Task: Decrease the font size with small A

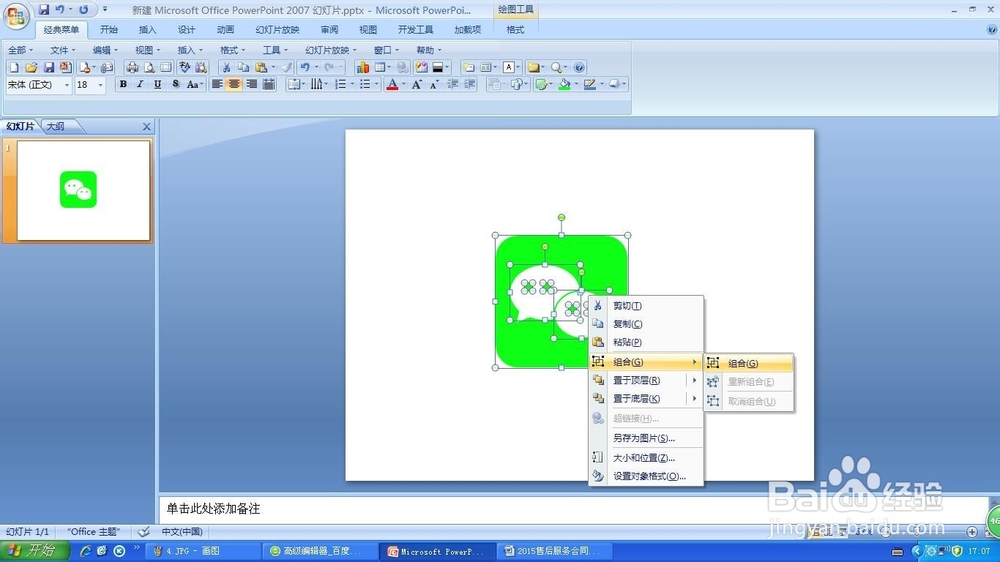Action: click(434, 84)
